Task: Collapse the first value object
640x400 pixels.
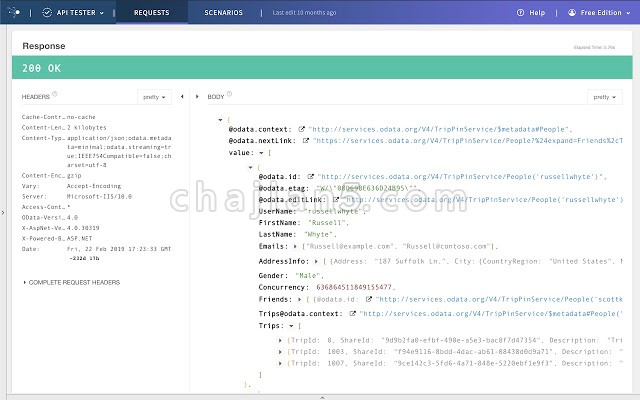Action: pyautogui.click(x=251, y=167)
